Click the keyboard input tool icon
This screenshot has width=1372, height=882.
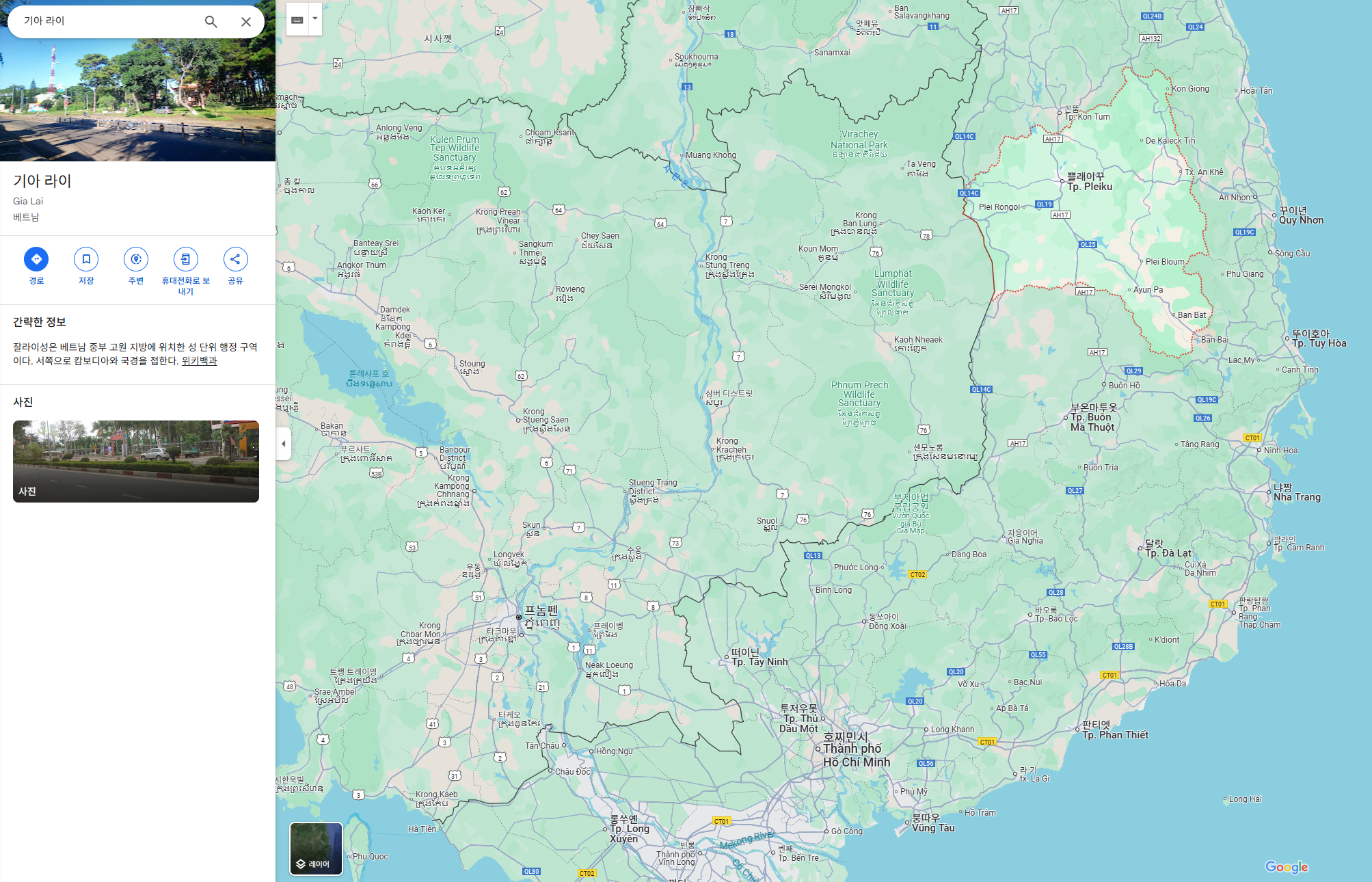click(297, 20)
